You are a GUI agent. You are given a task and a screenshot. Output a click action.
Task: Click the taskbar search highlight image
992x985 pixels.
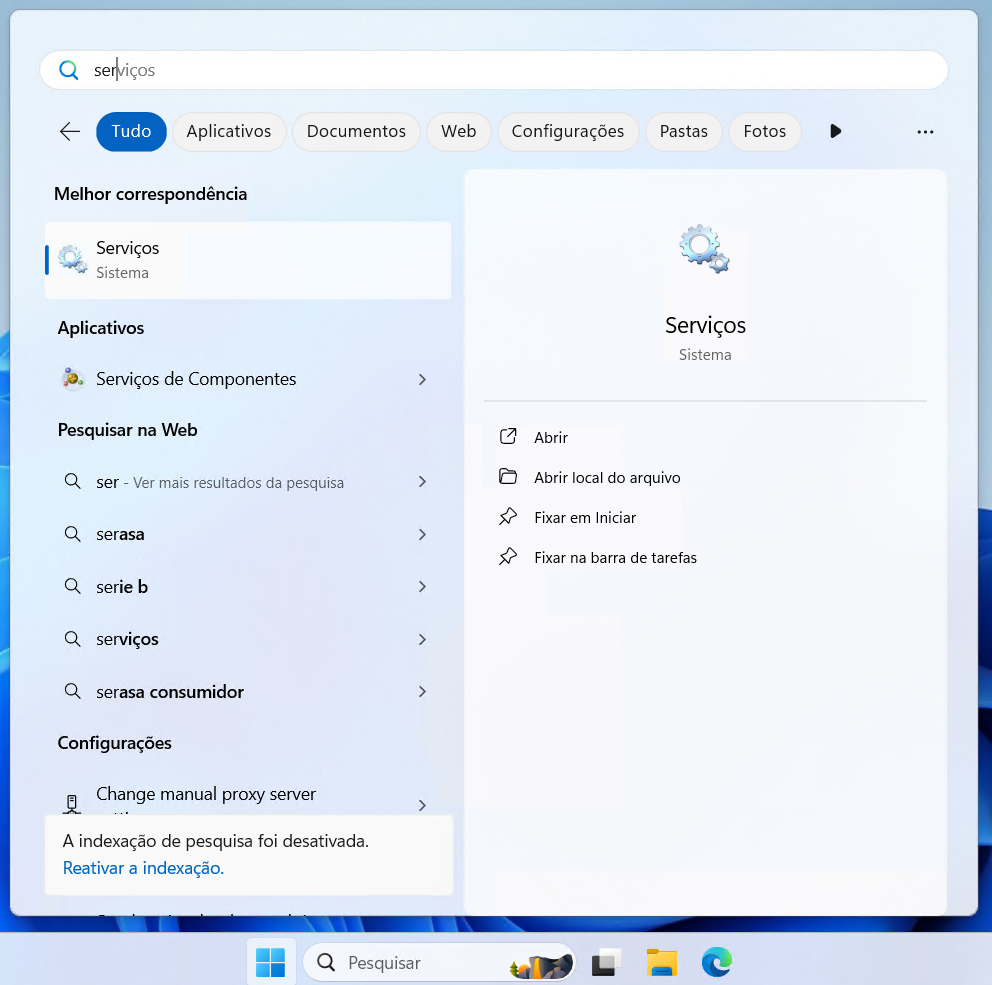coord(541,965)
